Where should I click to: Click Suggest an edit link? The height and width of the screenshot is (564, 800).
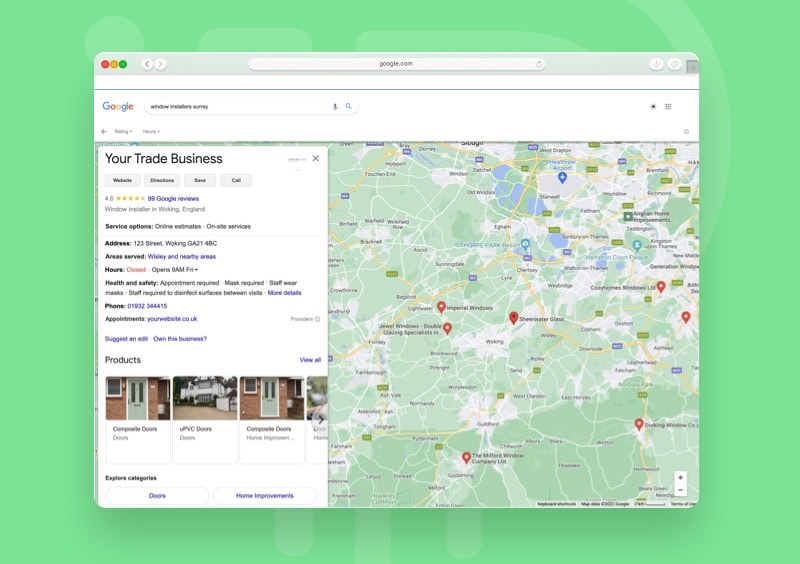point(127,338)
